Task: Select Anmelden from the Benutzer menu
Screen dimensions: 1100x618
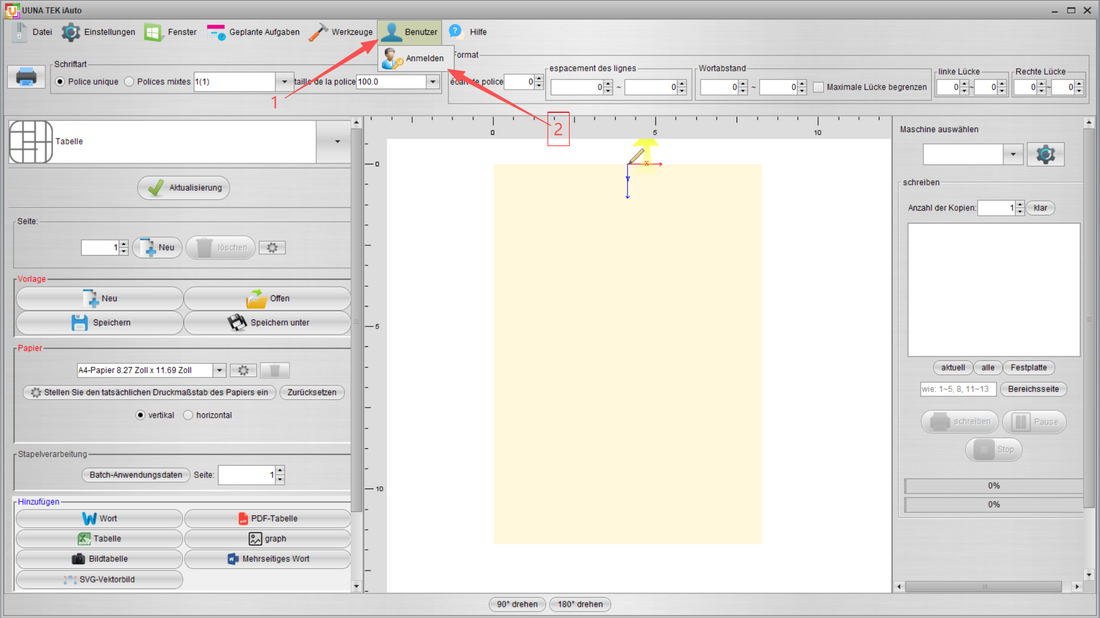Action: coord(414,59)
